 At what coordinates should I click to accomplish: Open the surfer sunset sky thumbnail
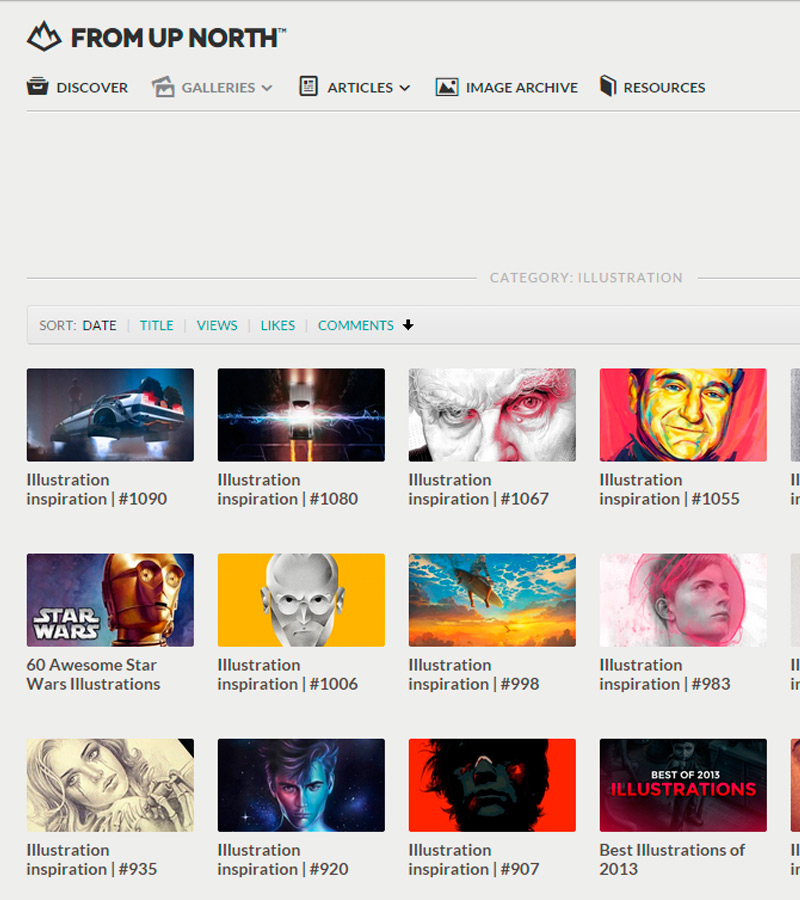point(492,599)
